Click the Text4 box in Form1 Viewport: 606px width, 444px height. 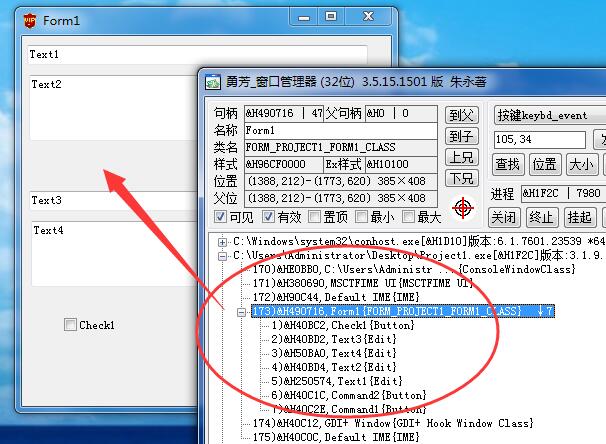(115, 254)
